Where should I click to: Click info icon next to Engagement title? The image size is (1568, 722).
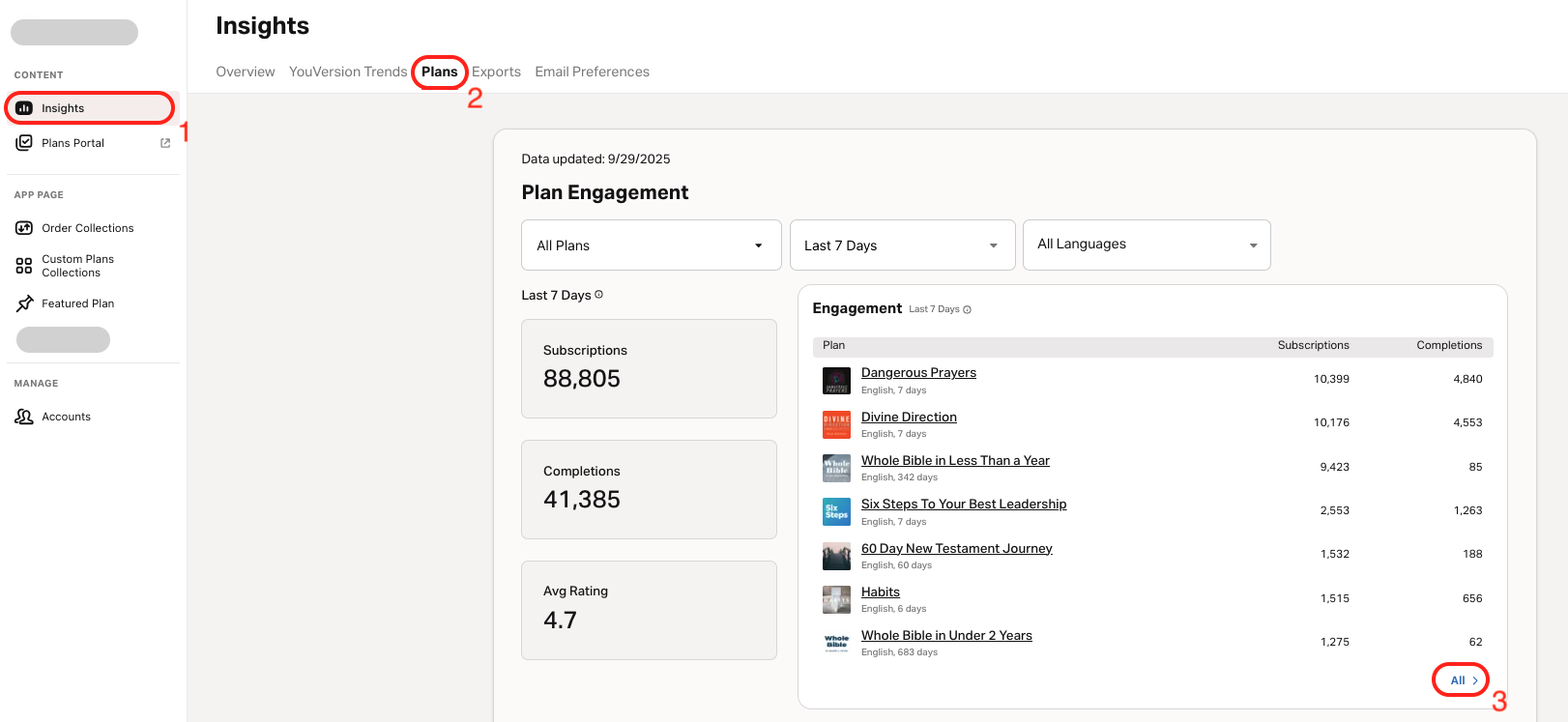(x=967, y=310)
